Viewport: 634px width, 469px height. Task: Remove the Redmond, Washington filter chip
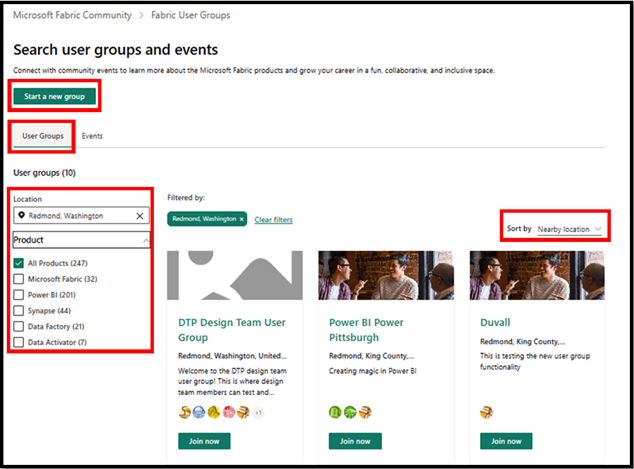241,219
